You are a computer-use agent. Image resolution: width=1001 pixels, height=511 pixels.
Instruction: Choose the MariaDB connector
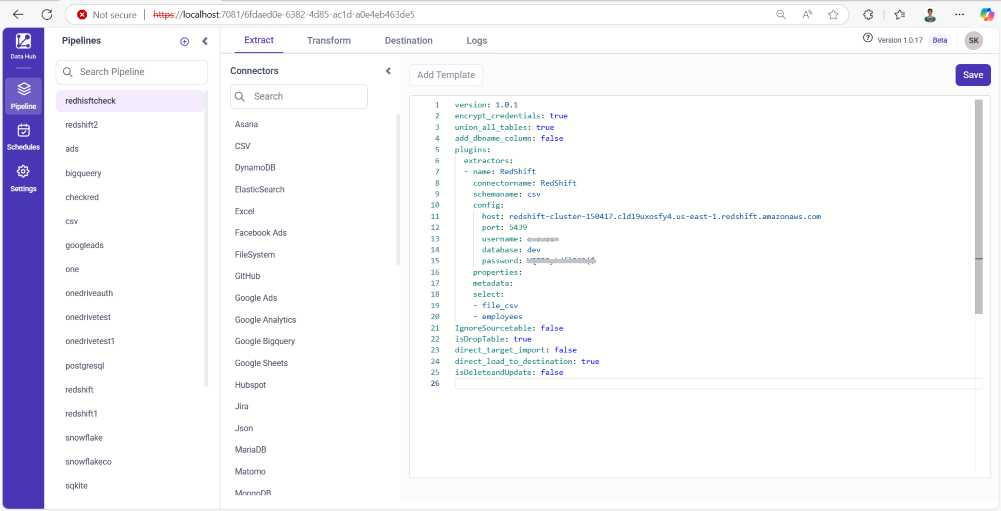point(250,450)
